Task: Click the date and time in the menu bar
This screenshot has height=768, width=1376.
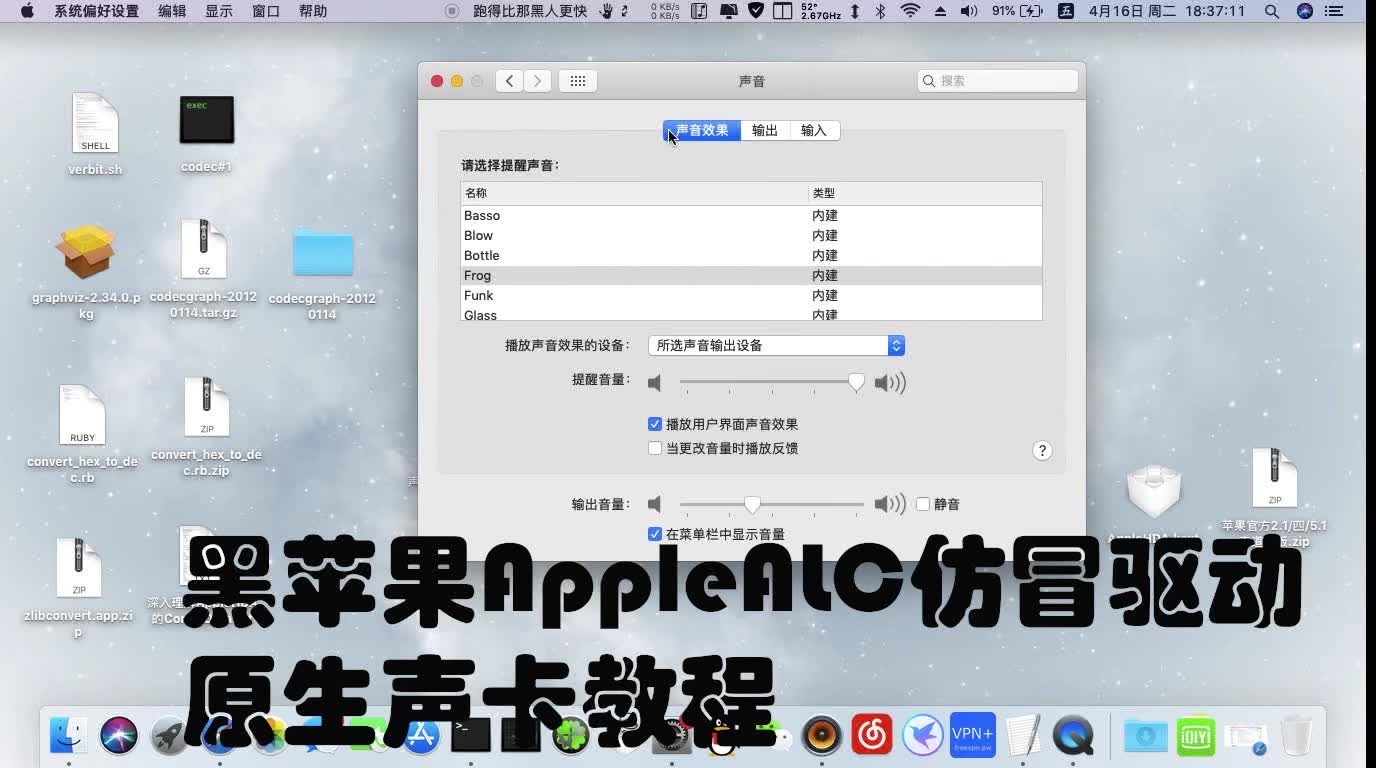Action: 1168,11
